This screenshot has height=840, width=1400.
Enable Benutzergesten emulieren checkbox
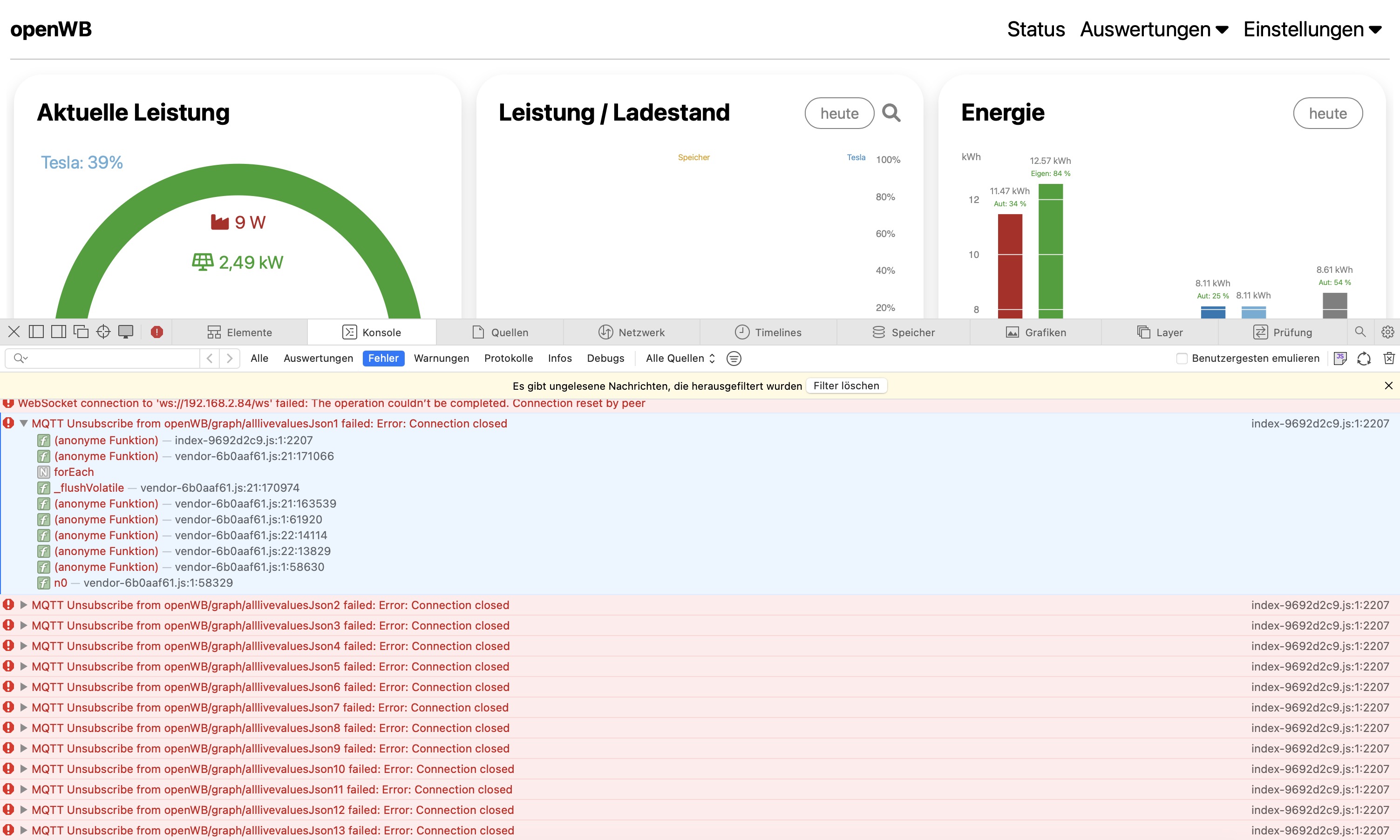click(1182, 358)
